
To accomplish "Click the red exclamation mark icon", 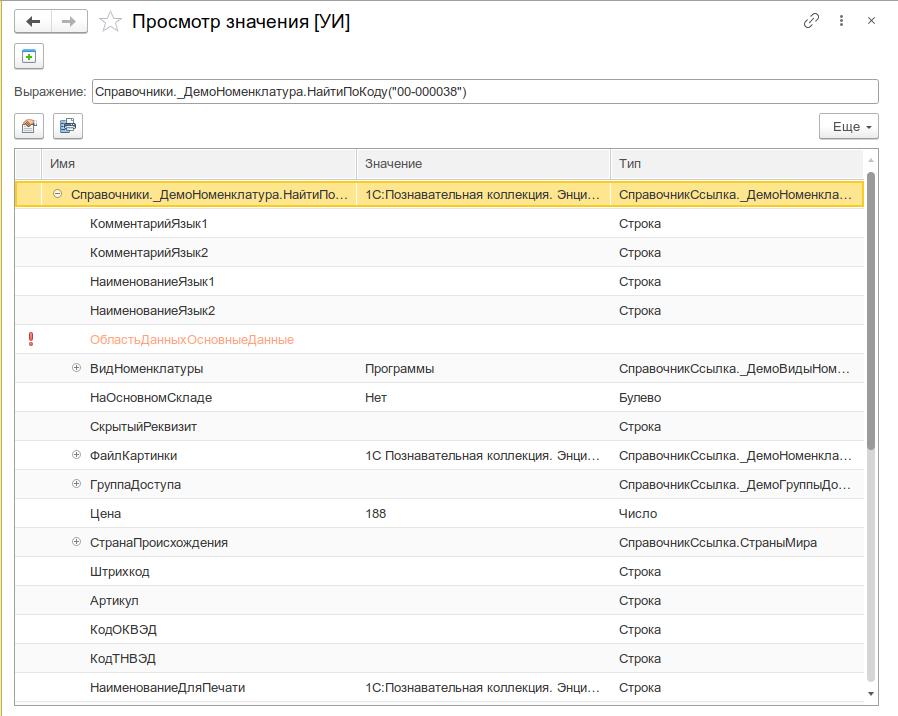I will click(31, 339).
